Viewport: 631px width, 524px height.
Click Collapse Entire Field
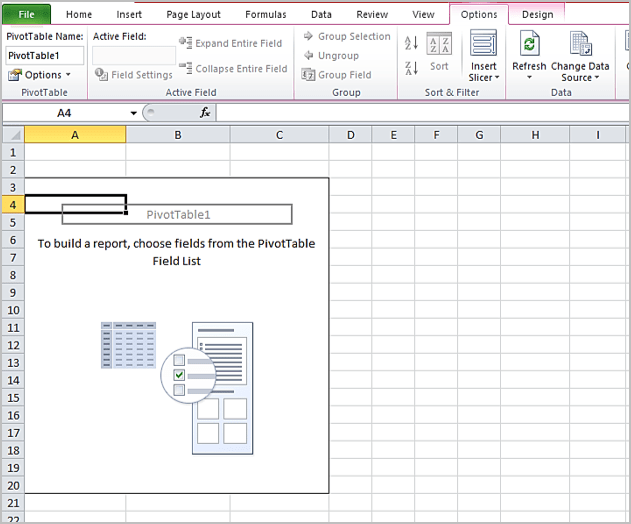tap(233, 68)
